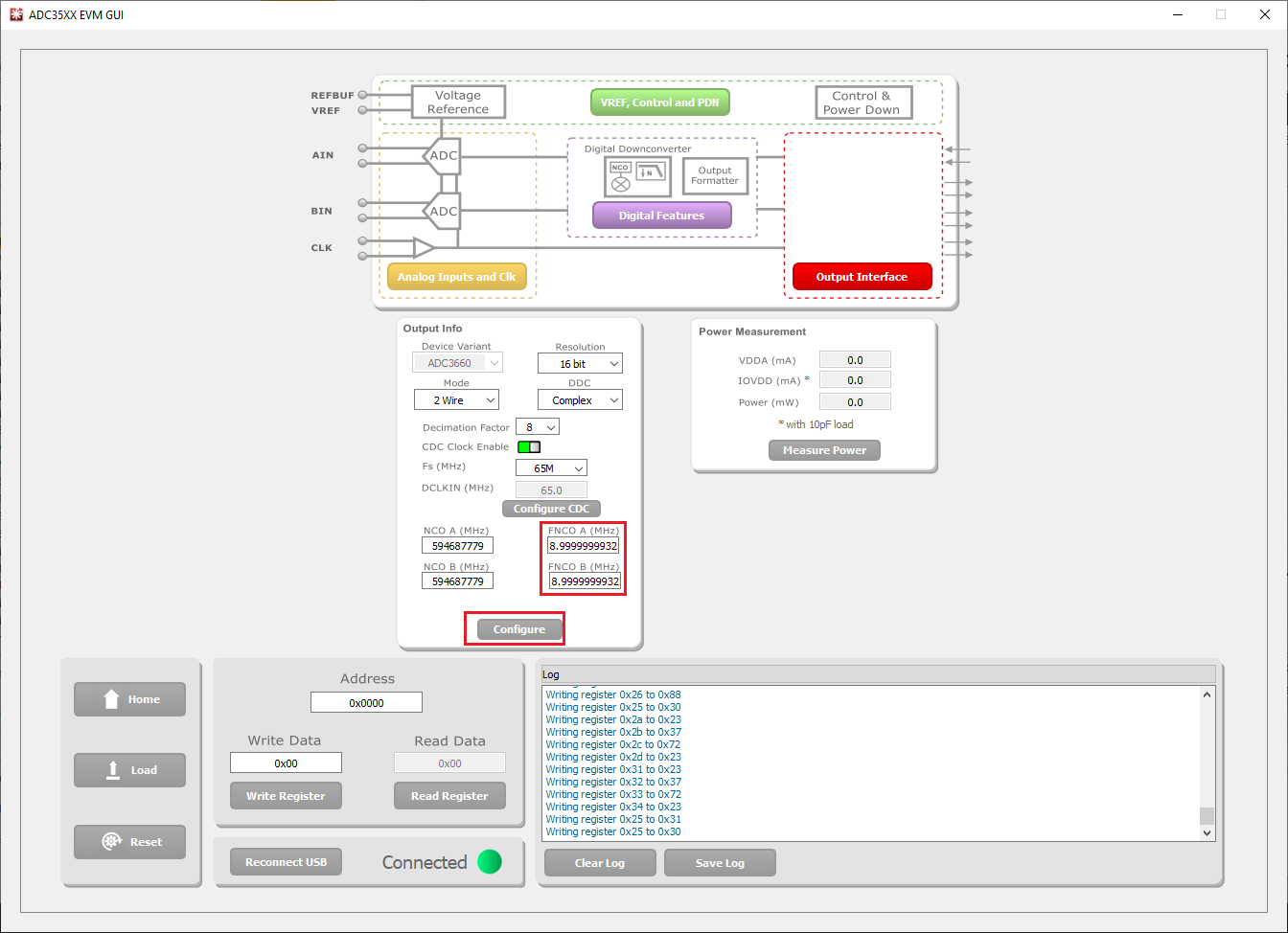Run Measure Power
Viewport: 1288px width, 933px height.
[x=824, y=449]
